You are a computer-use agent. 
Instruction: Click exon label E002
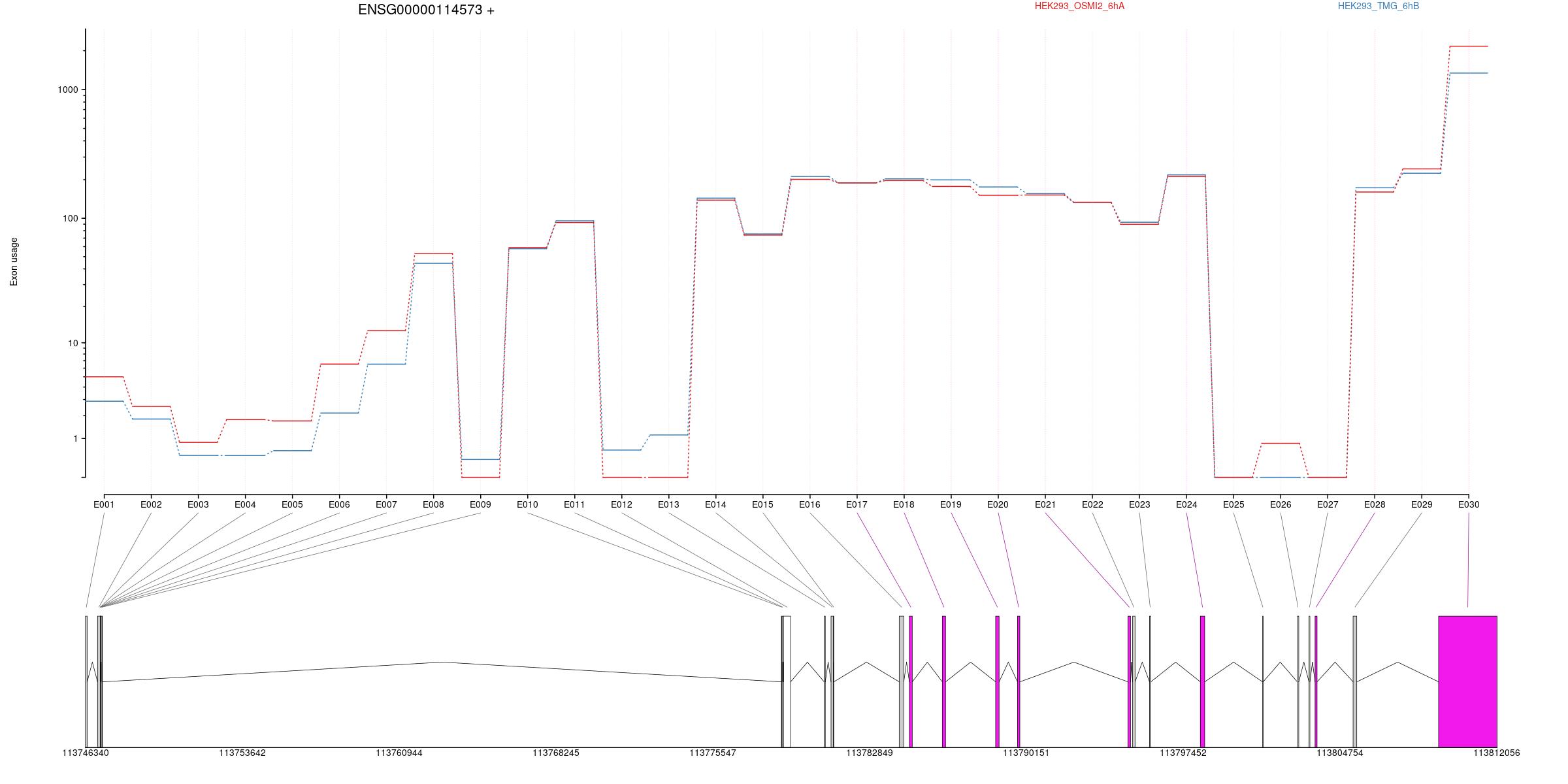point(151,504)
